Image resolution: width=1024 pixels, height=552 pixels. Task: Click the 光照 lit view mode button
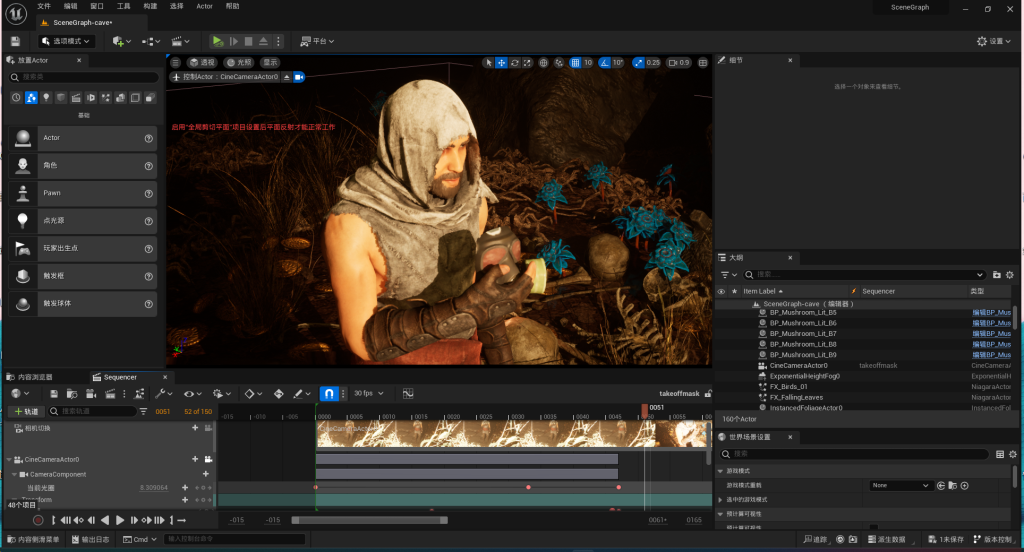[239, 63]
